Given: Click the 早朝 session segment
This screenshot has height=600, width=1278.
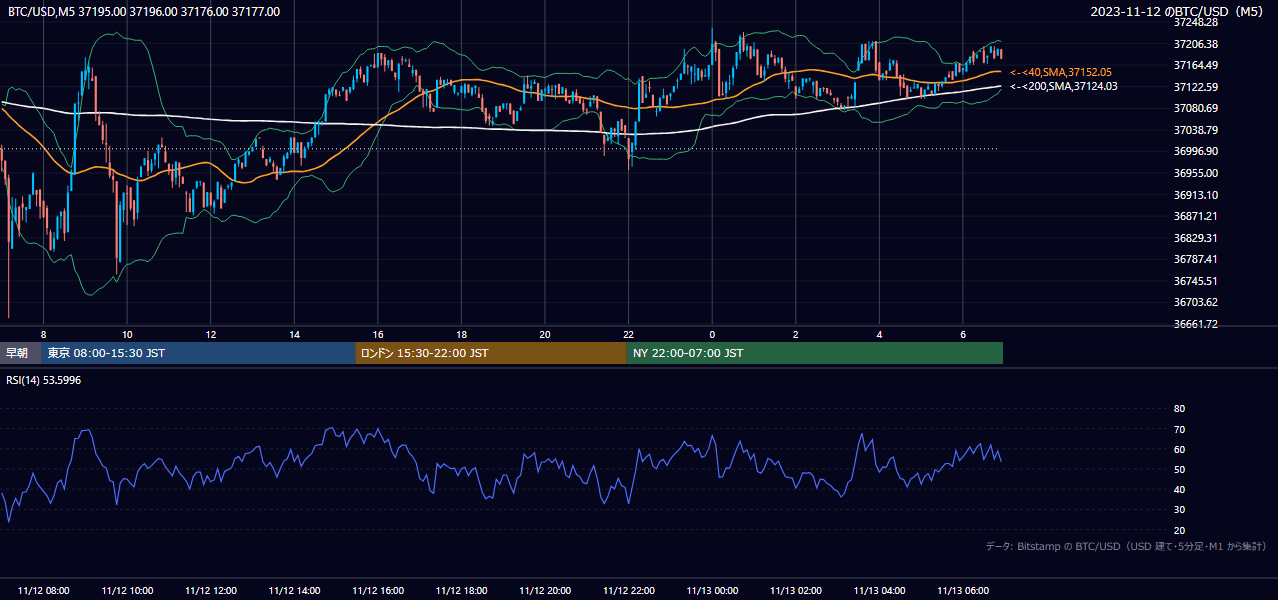Looking at the screenshot, I should (20, 353).
